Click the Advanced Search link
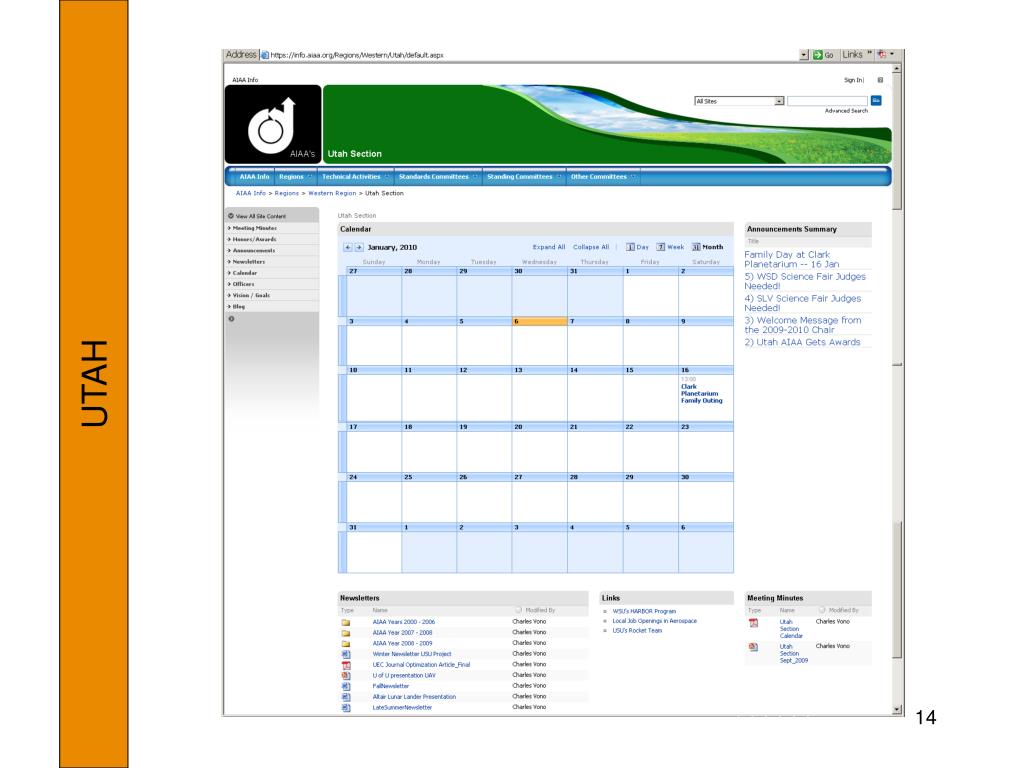Image resolution: width=1024 pixels, height=768 pixels. pos(846,111)
